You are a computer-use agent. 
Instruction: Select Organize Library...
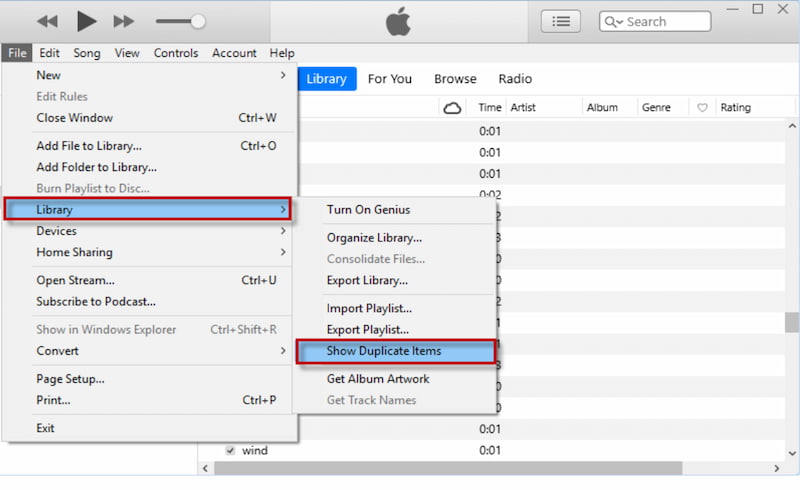pyautogui.click(x=395, y=238)
